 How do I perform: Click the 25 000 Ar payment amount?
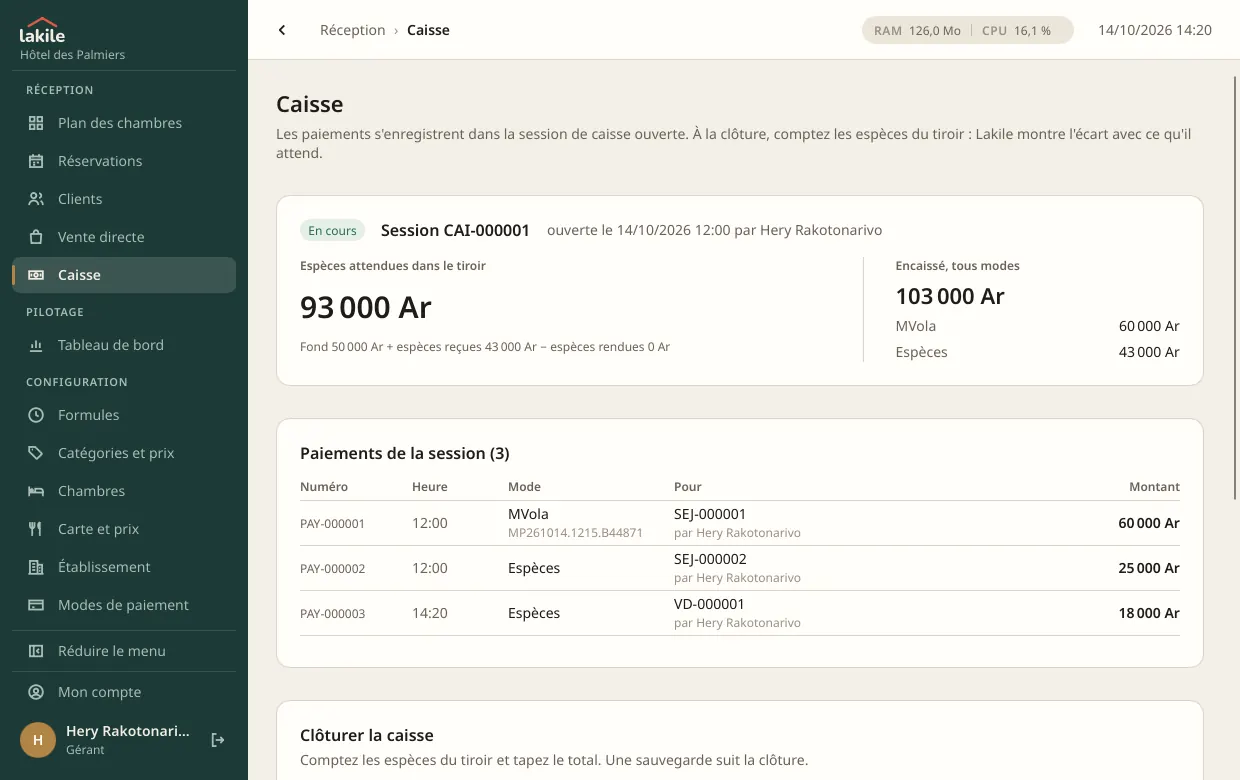[x=1149, y=568]
